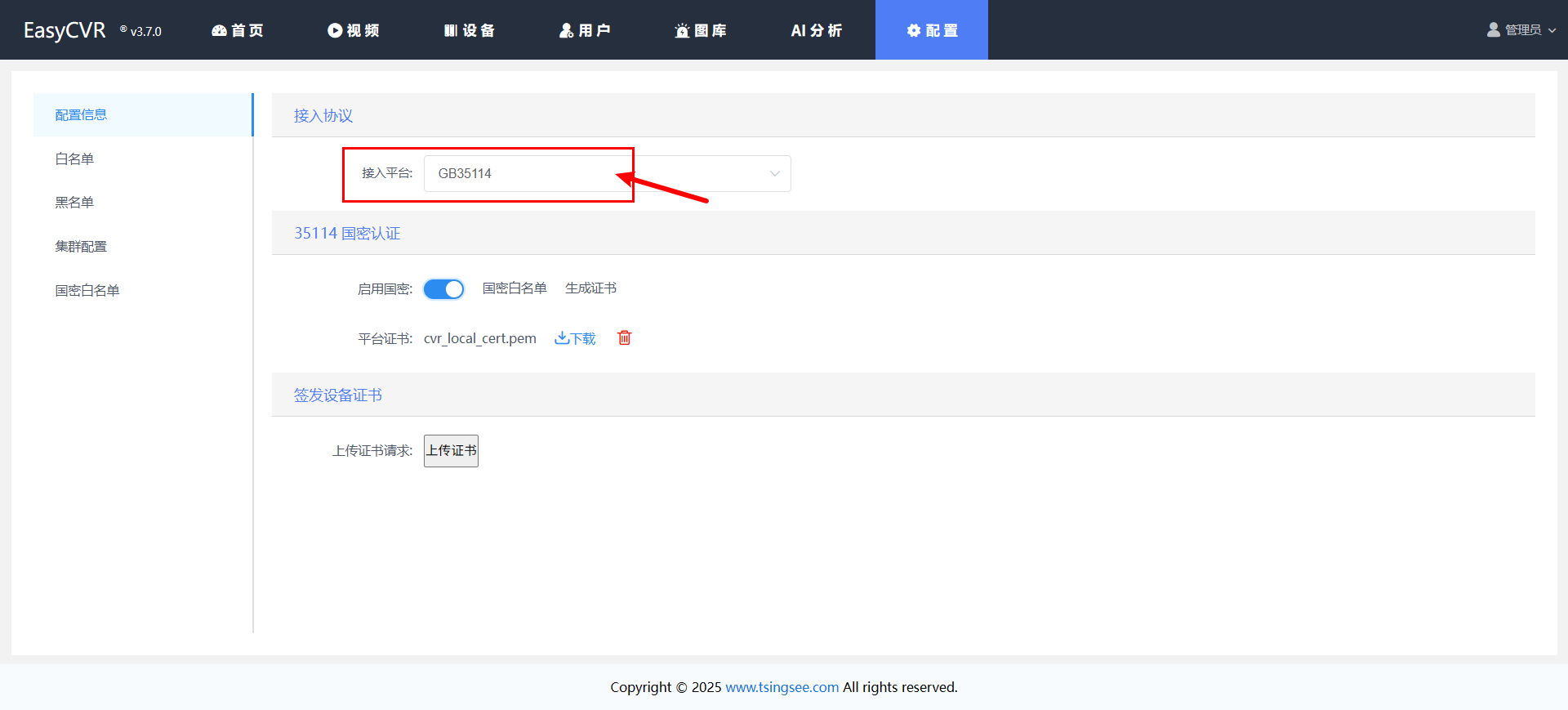Click the play icon for 视频
The height and width of the screenshot is (710, 1568).
(335, 30)
